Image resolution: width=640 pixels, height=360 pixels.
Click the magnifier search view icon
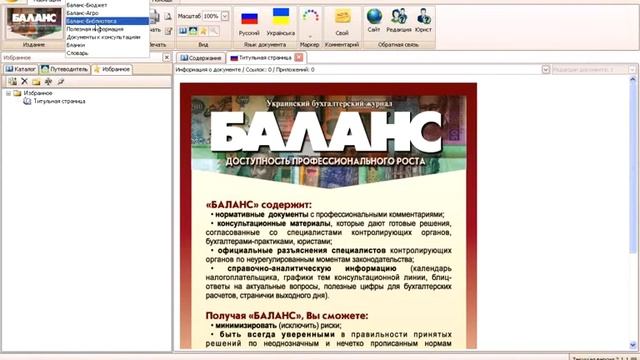tap(213, 31)
